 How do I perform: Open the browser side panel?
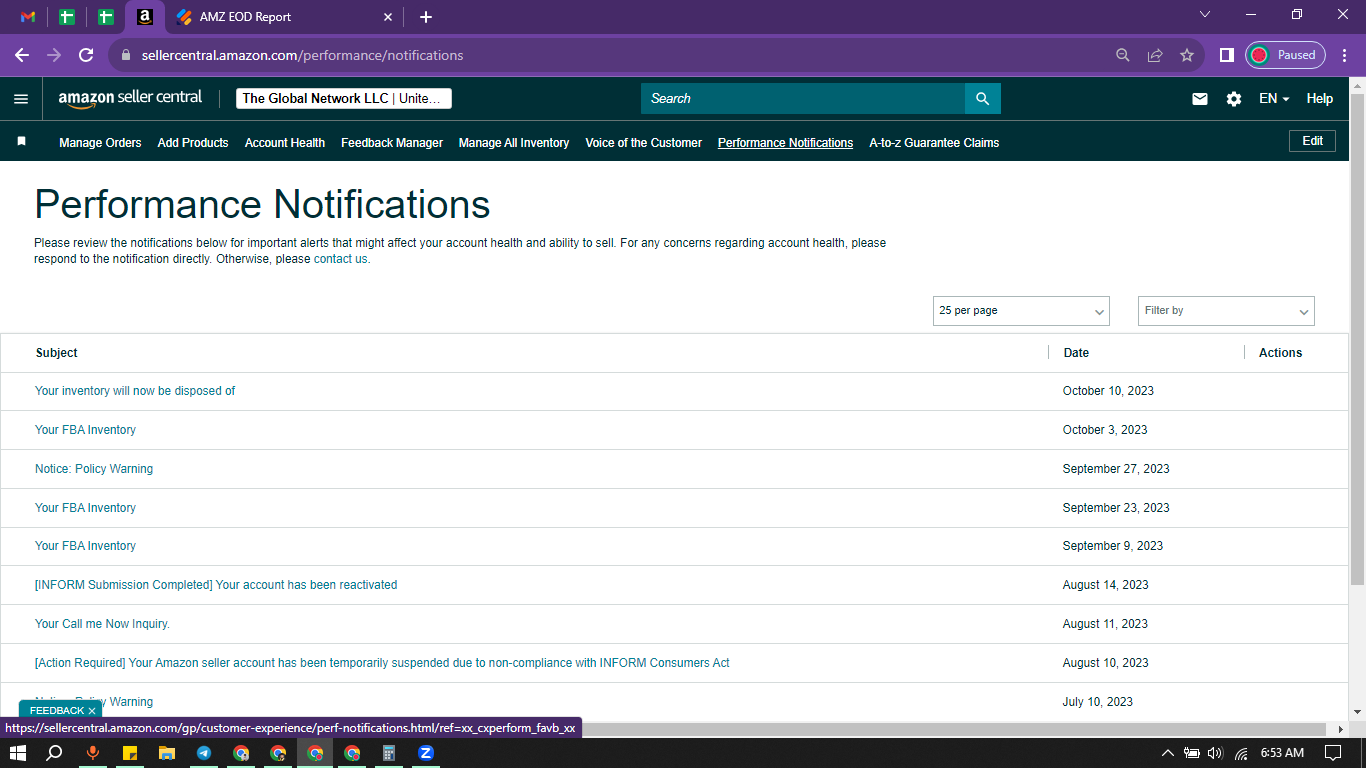coord(1226,55)
